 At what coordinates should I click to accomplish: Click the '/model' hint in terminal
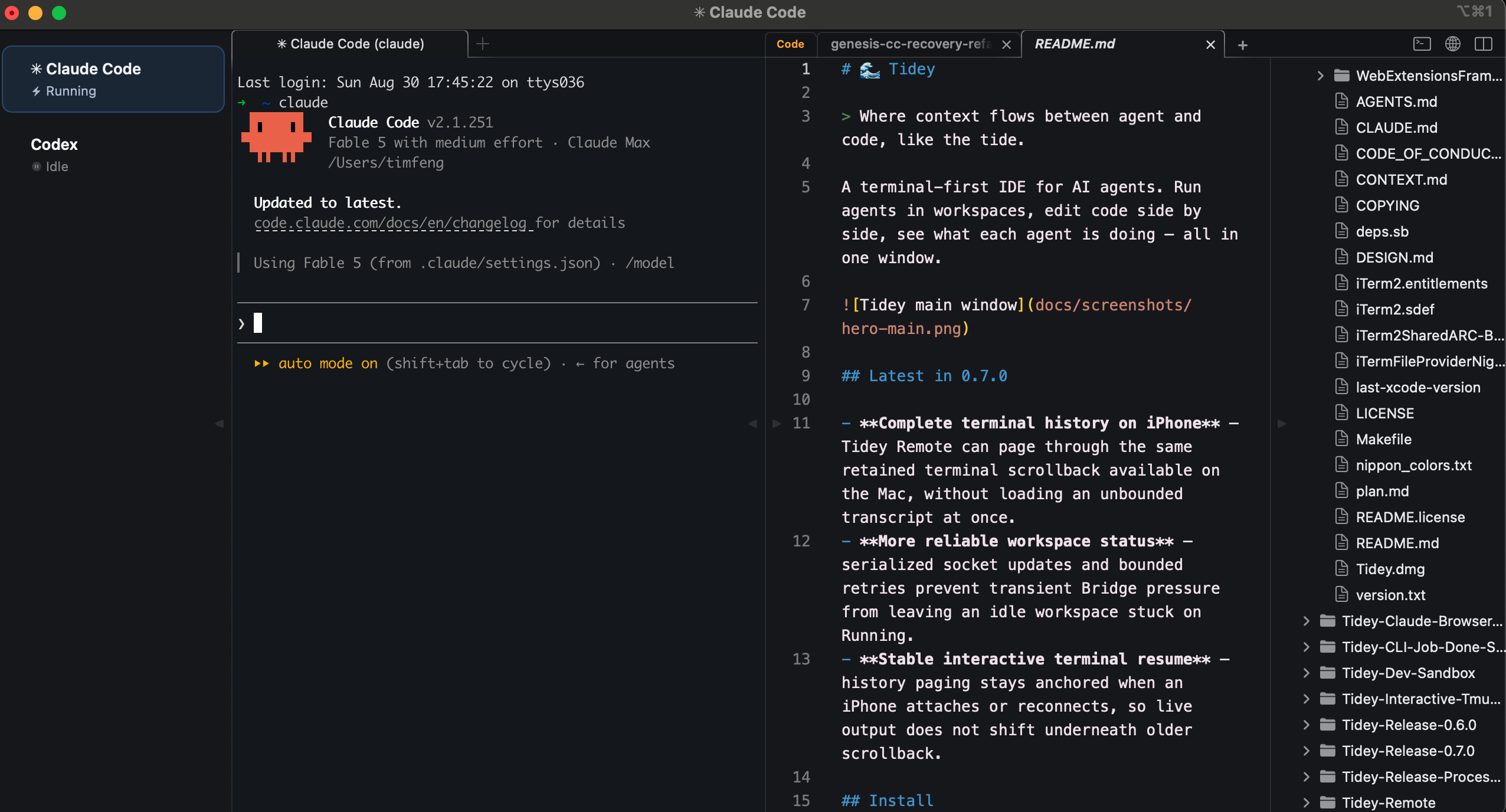(650, 263)
